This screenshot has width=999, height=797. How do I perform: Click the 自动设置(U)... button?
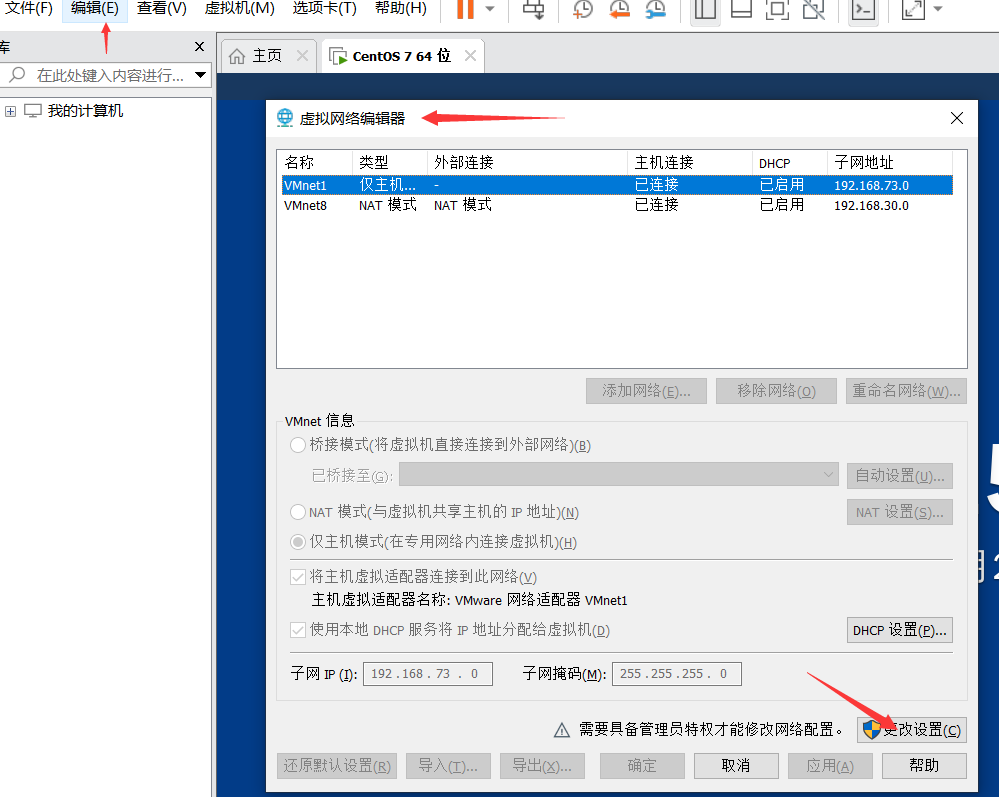[x=900, y=476]
